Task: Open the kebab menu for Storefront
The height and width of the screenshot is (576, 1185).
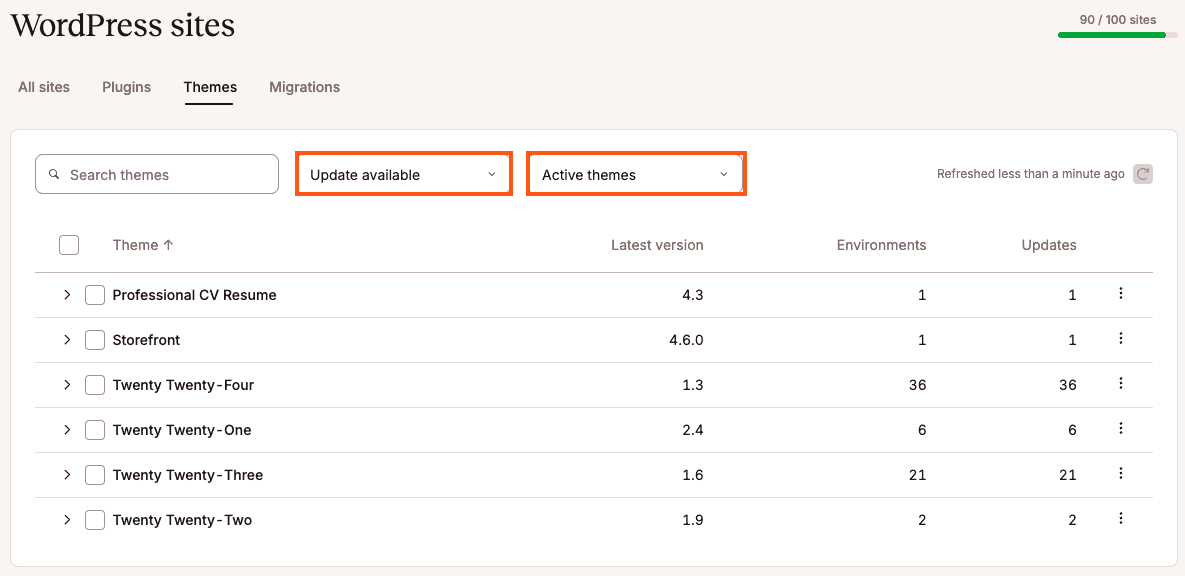Action: pyautogui.click(x=1121, y=338)
